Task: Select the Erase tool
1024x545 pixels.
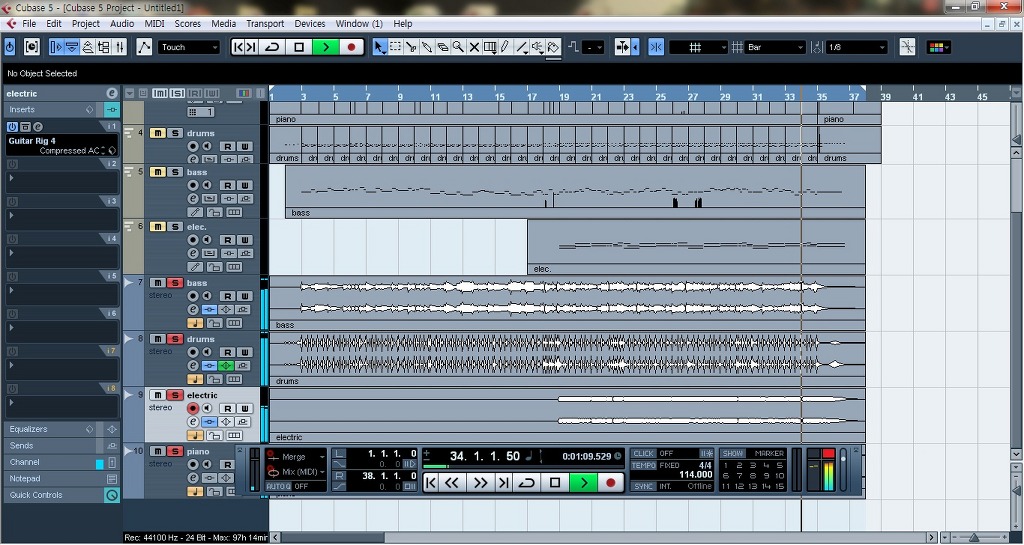Action: pyautogui.click(x=442, y=47)
